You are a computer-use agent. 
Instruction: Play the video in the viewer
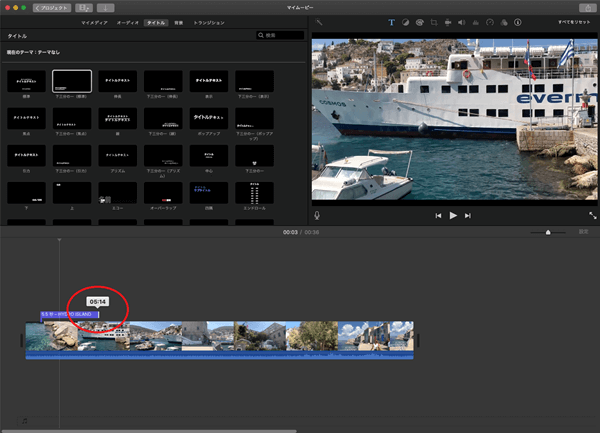tap(453, 215)
